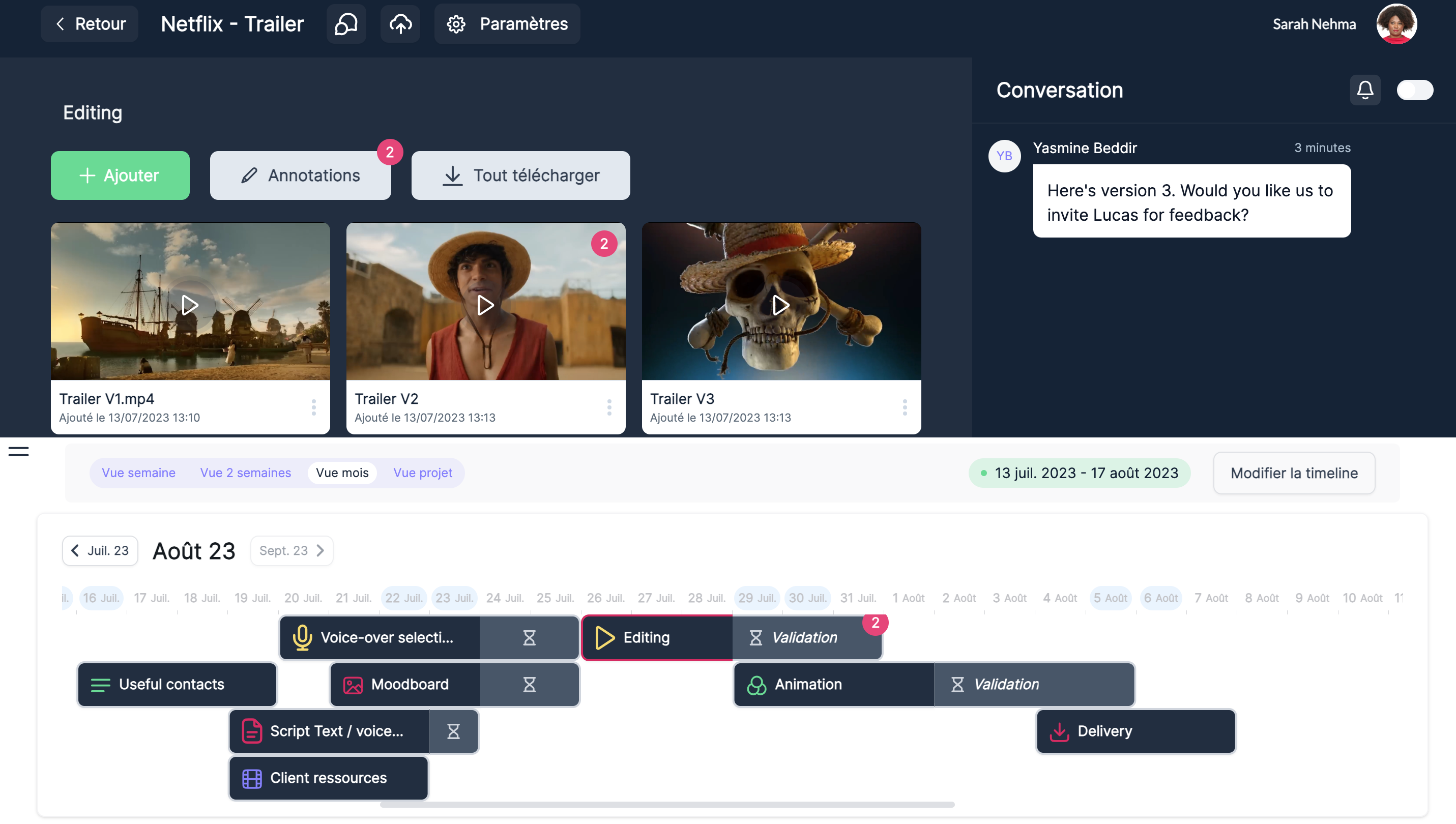The image size is (1456, 824).
Task: Go to next month Sept. 23
Action: point(292,551)
